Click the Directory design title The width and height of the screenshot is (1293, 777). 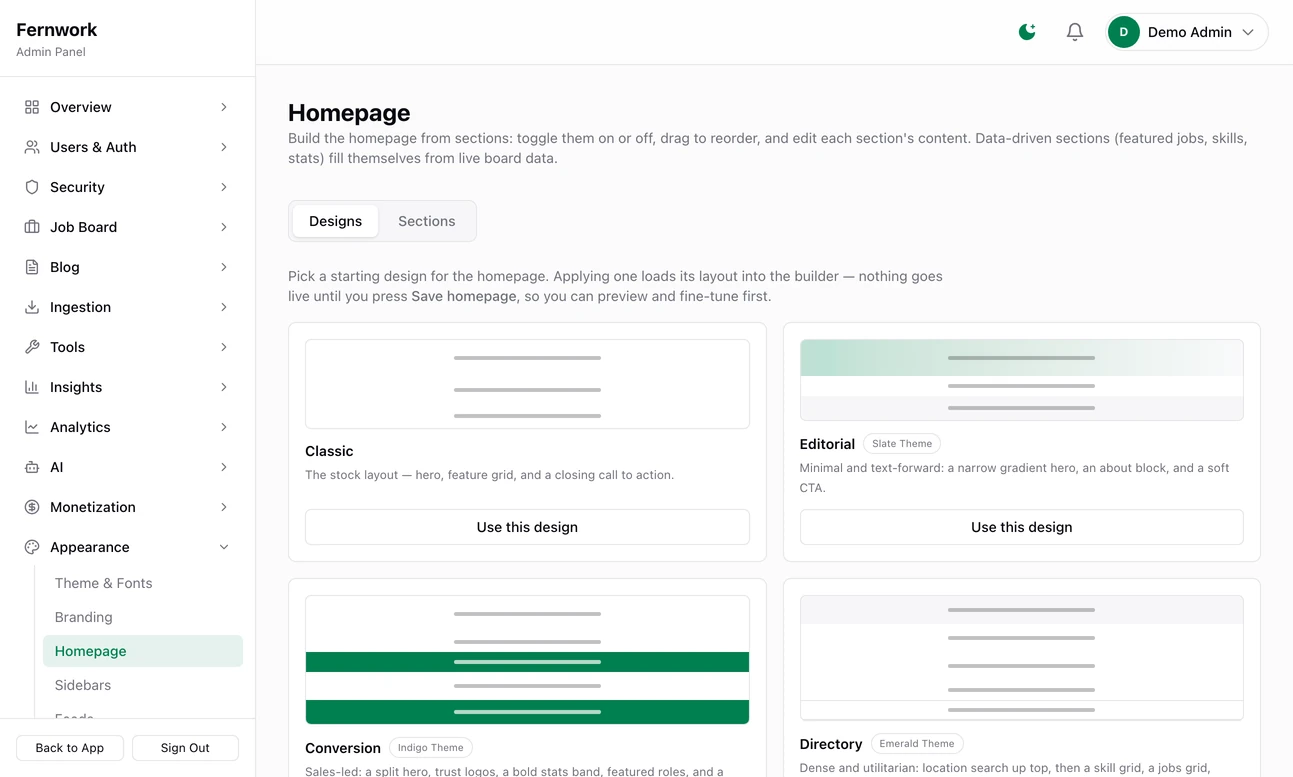point(831,744)
